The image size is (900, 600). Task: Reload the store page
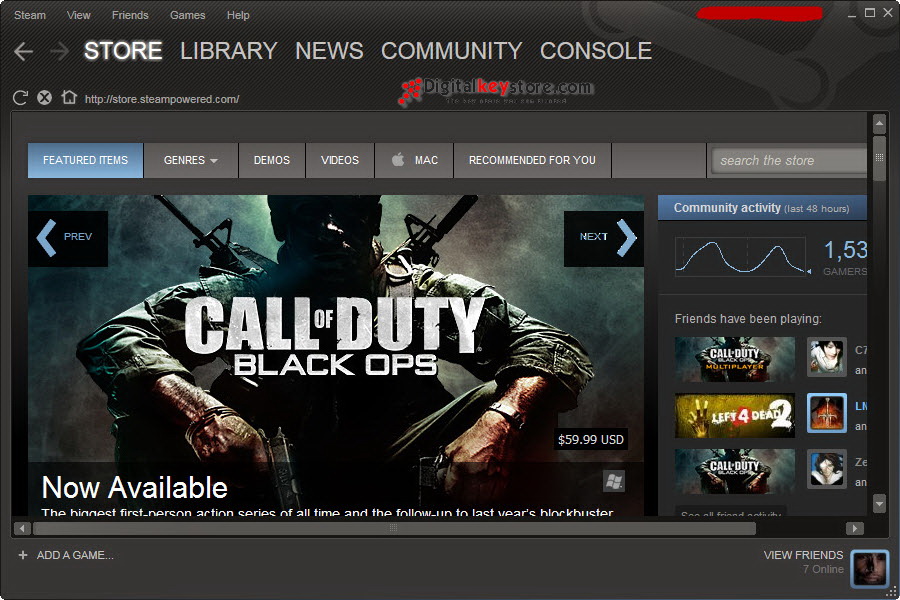coord(20,98)
